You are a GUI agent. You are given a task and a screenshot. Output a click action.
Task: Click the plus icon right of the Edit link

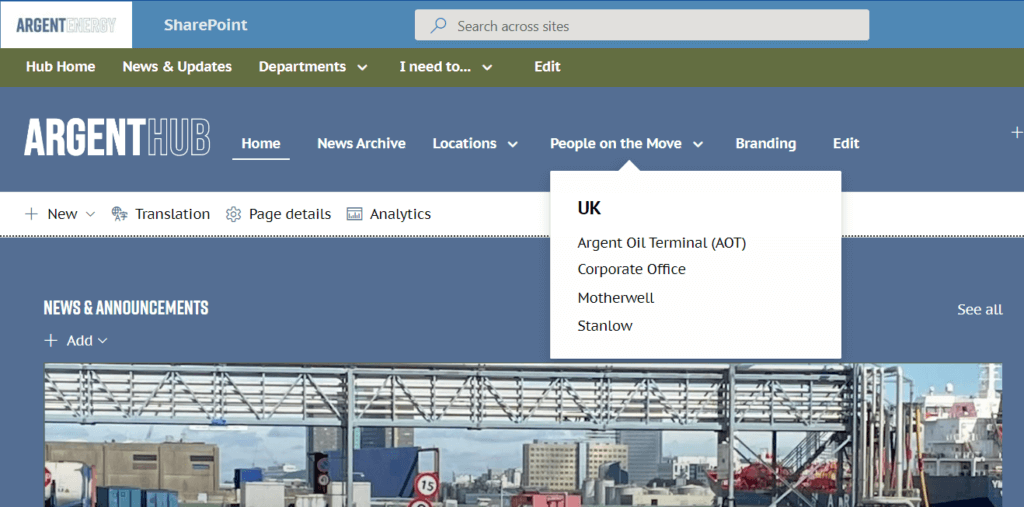point(1016,133)
